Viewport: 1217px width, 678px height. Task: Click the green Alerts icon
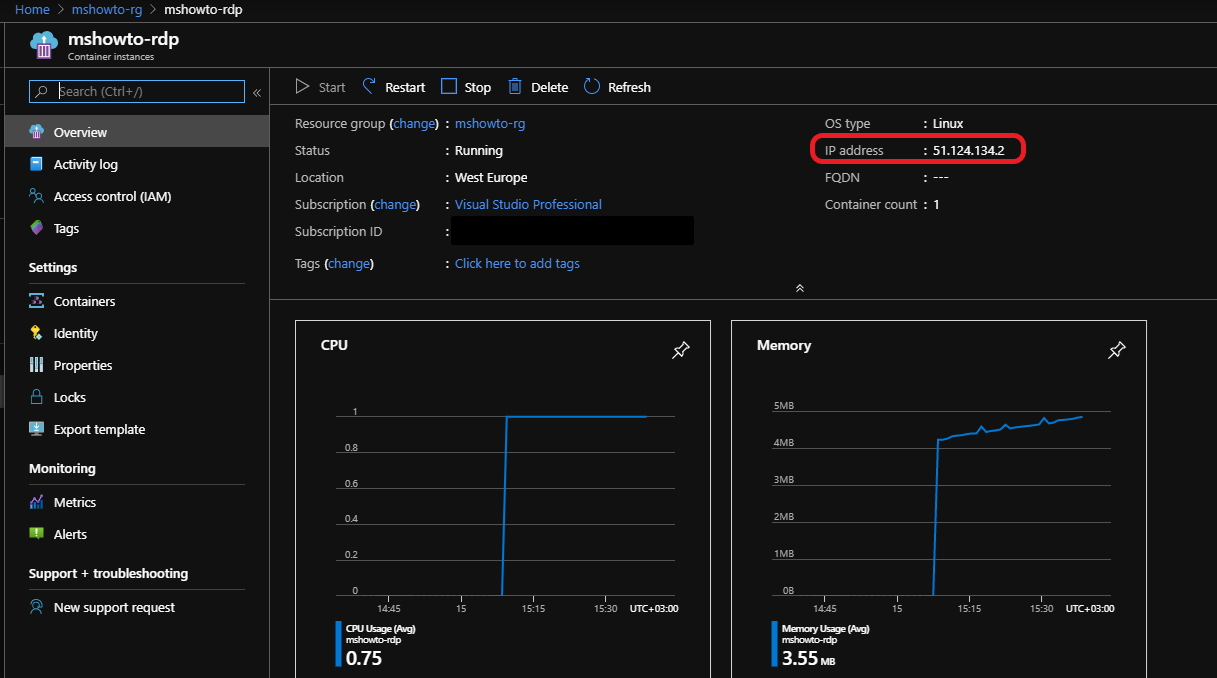[37, 534]
